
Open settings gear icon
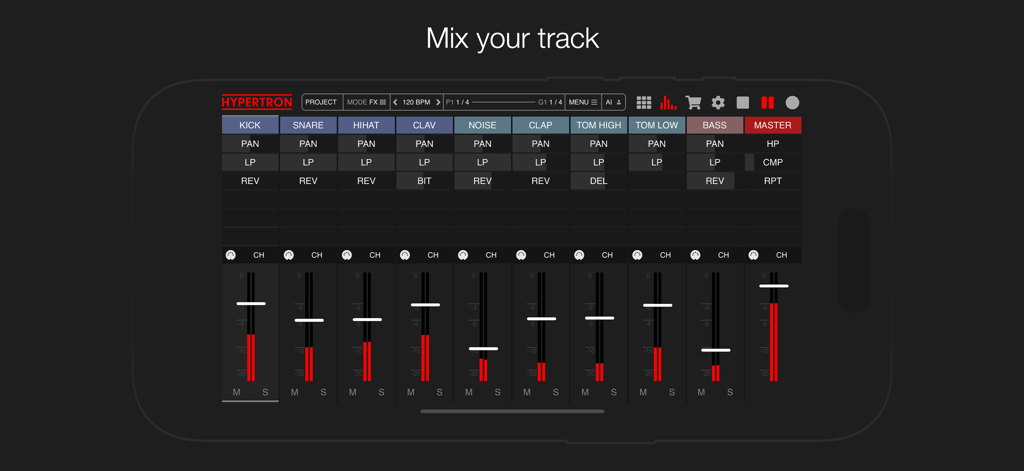click(x=718, y=103)
